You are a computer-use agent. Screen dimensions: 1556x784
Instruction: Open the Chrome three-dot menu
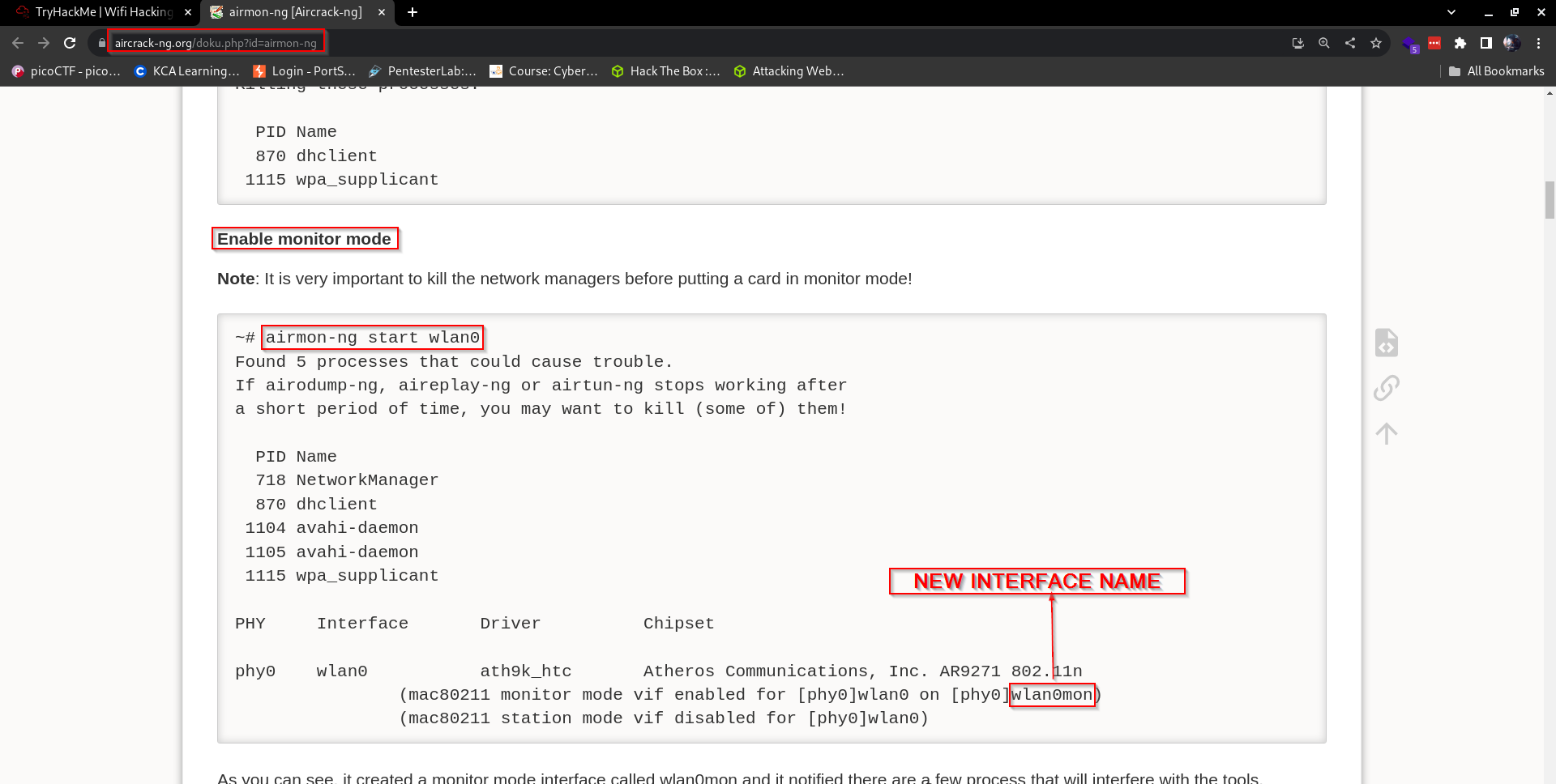1538,43
